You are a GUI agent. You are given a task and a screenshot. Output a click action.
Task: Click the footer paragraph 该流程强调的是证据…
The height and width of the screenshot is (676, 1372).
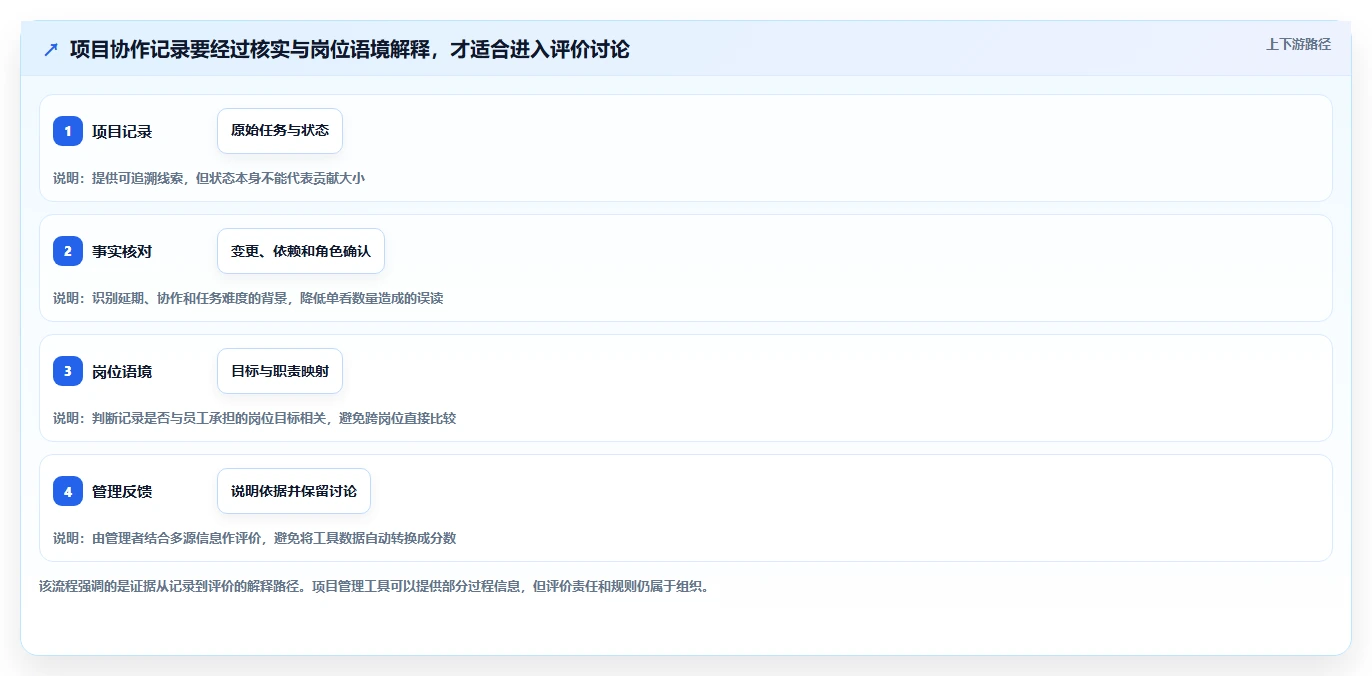[374, 587]
